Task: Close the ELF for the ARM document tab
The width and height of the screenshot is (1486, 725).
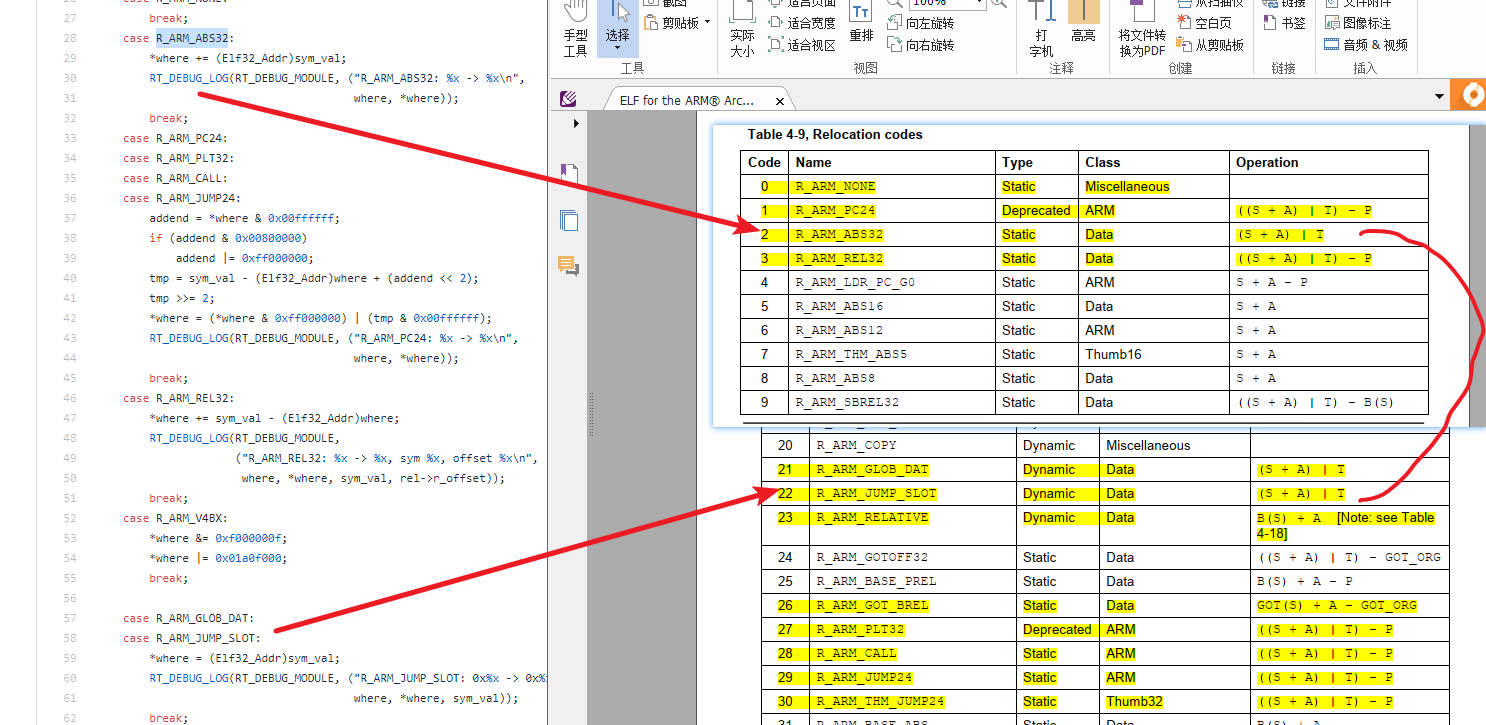Action: coord(780,101)
